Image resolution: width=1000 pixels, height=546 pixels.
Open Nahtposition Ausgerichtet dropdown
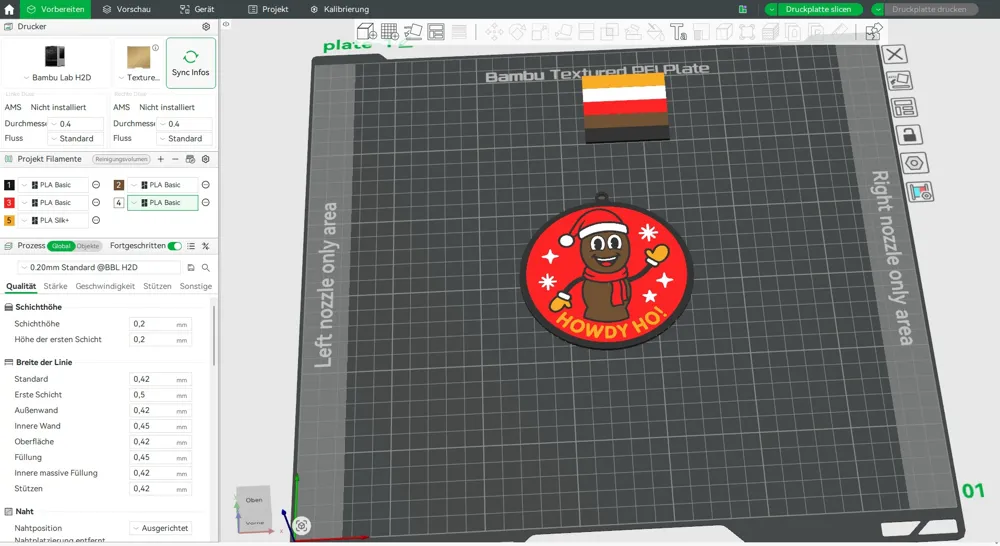tap(161, 528)
